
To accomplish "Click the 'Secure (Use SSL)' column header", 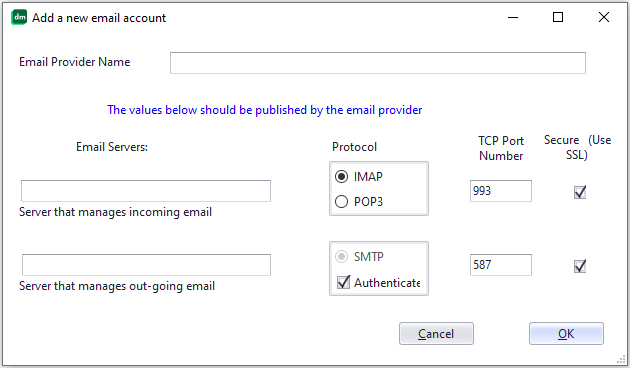I will pos(577,147).
